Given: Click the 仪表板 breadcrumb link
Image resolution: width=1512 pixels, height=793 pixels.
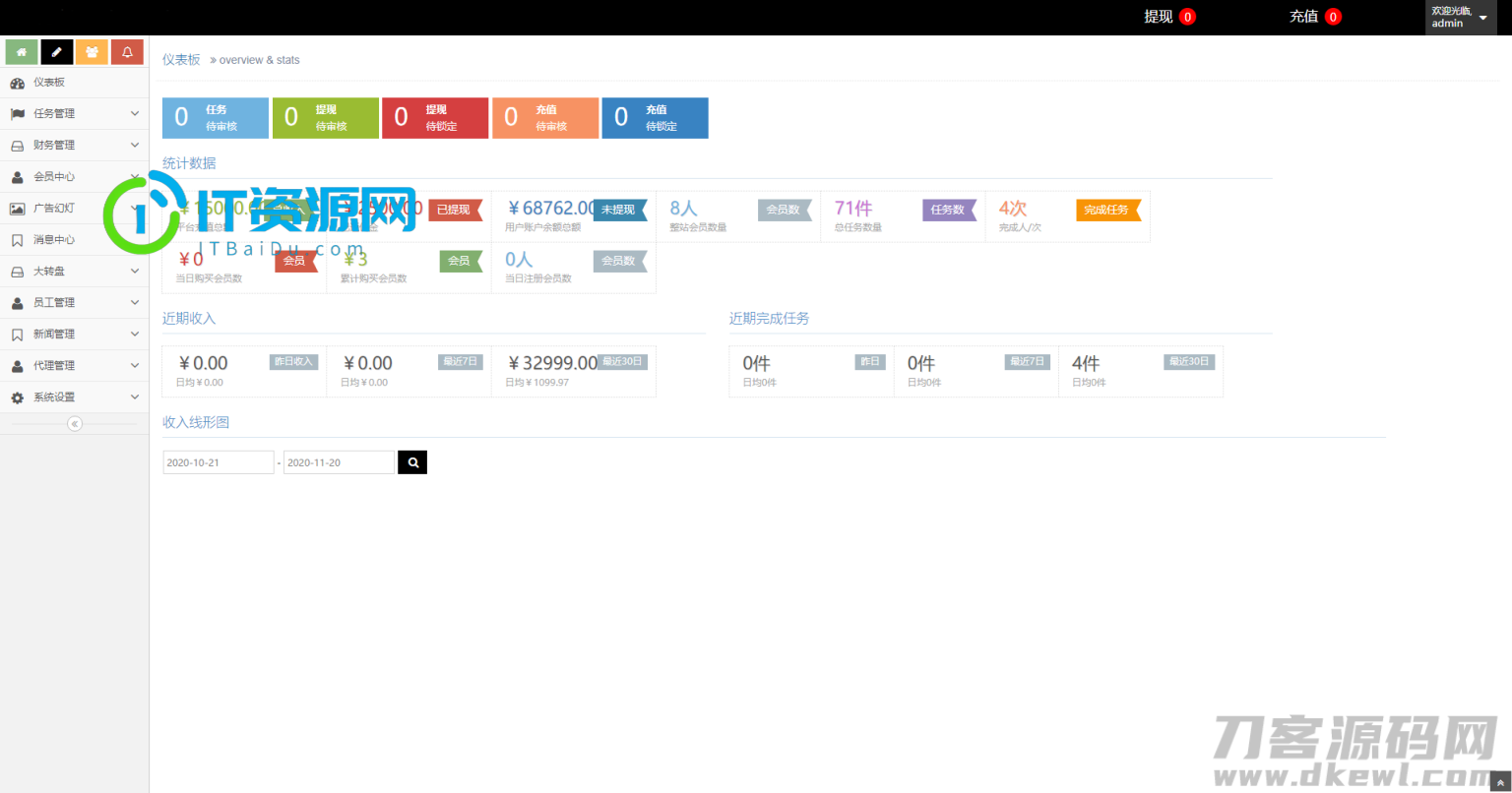Looking at the screenshot, I should point(181,60).
